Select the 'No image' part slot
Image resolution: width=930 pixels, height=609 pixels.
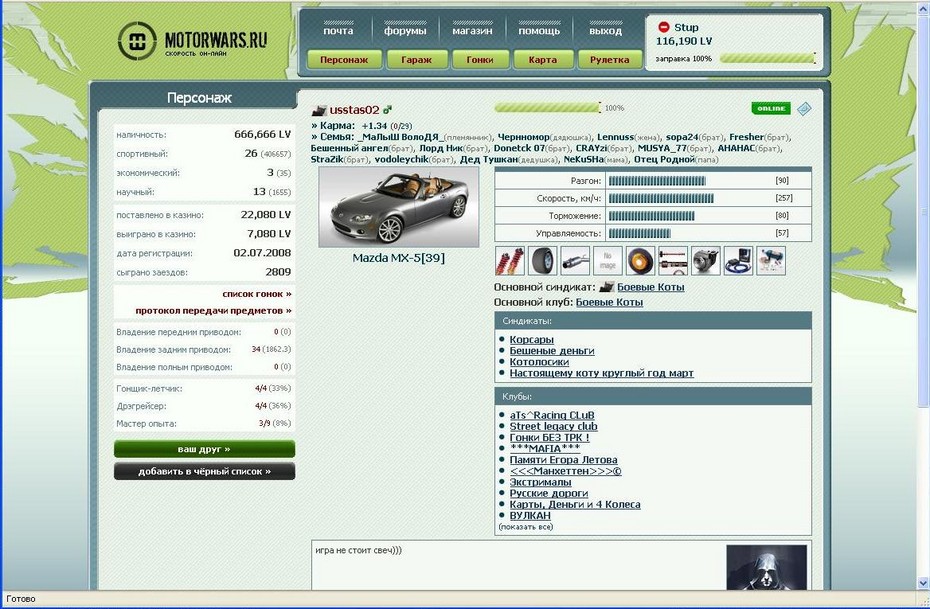[608, 261]
